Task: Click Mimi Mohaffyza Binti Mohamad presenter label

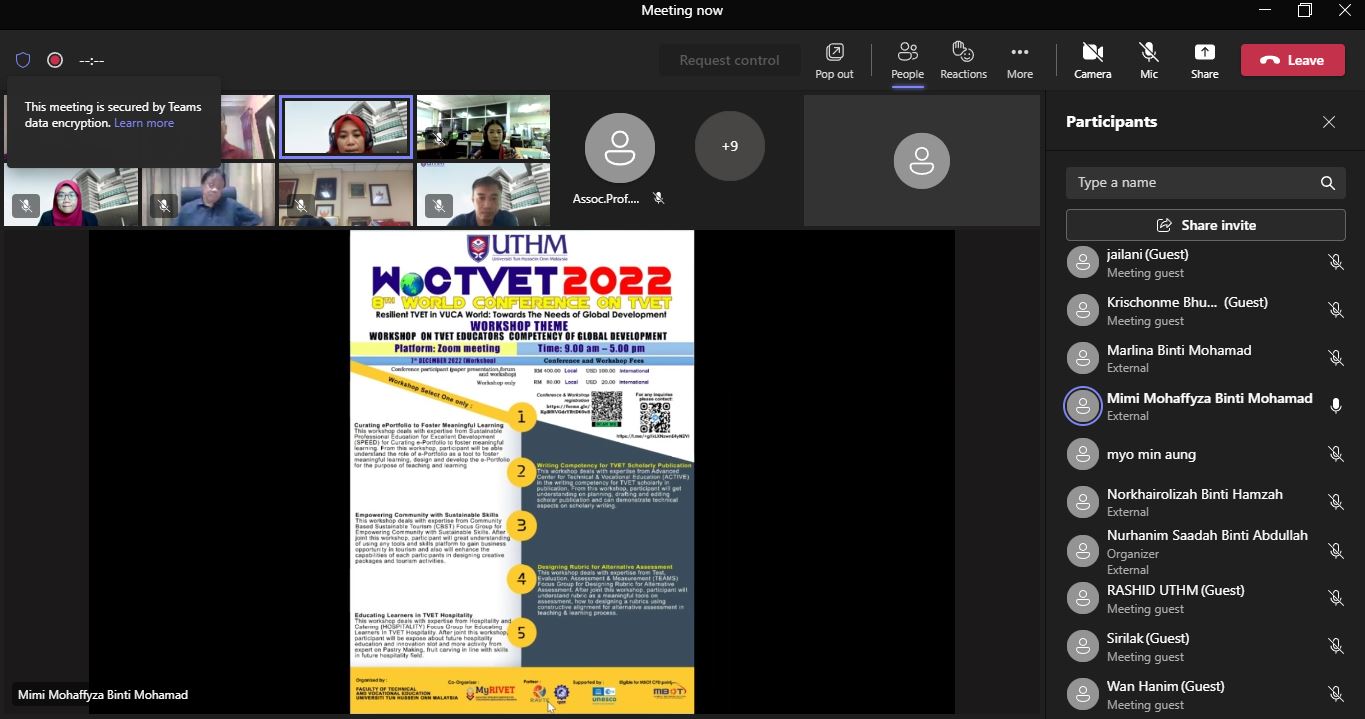Action: click(103, 694)
